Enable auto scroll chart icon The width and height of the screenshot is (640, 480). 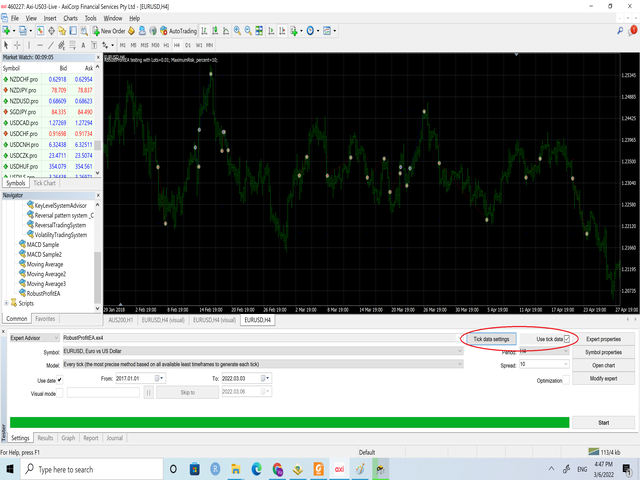271,31
